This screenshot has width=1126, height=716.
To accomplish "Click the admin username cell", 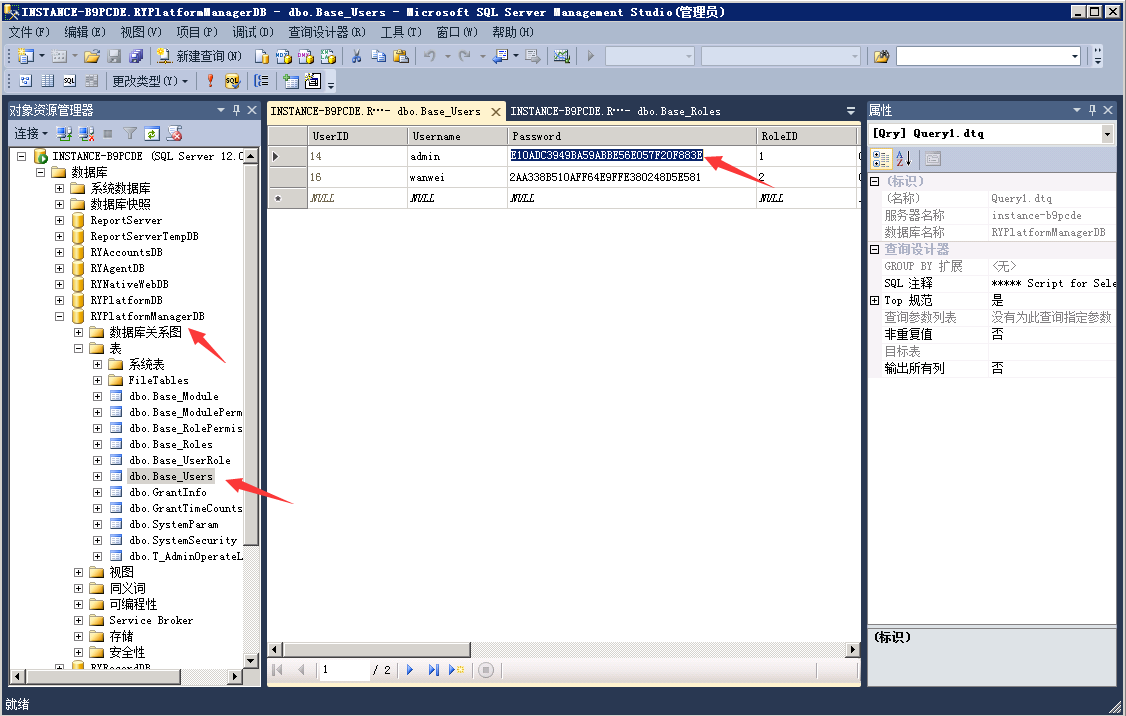I will [457, 157].
